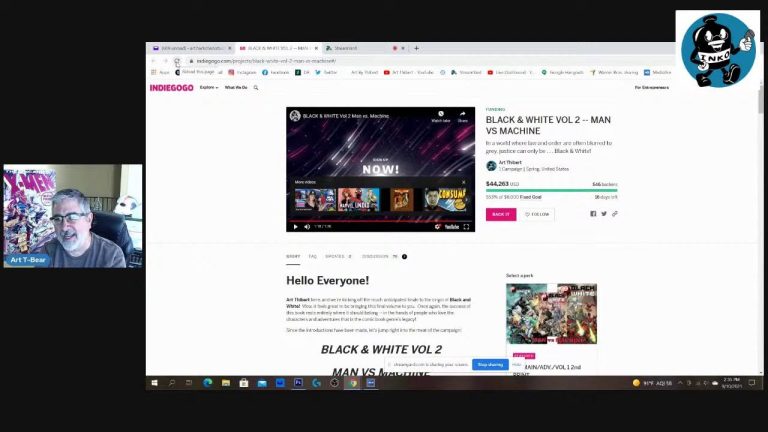768x432 pixels.
Task: Switch to the FAQ tab
Action: (312, 256)
